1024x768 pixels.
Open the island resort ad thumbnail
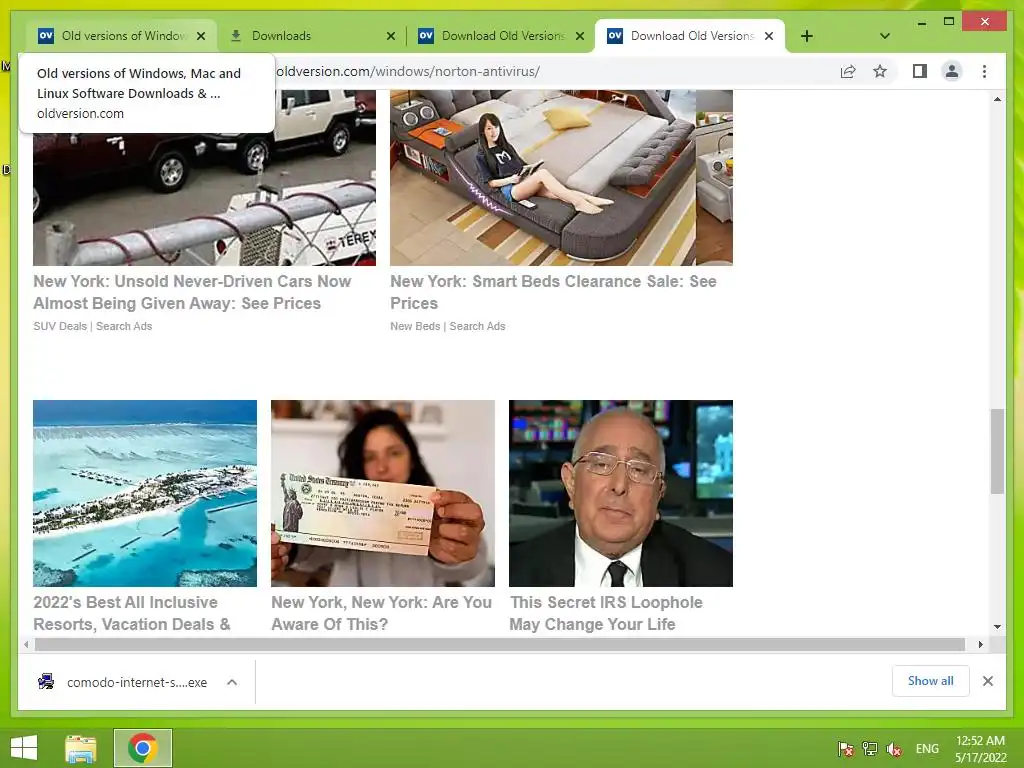click(x=145, y=493)
